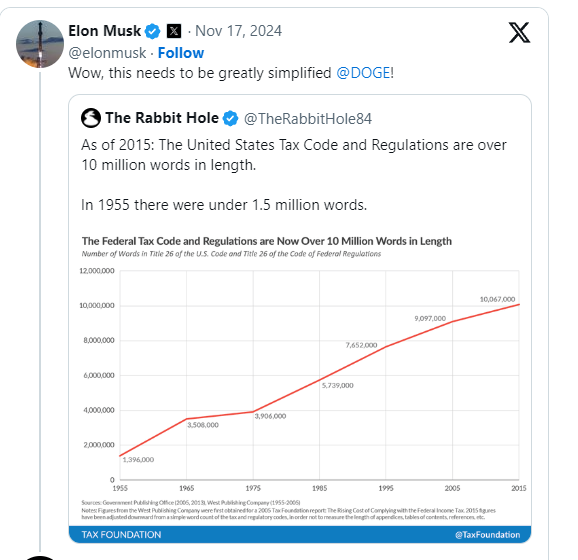The image size is (578, 560).
Task: Open the tax code chart image
Action: pos(300,387)
